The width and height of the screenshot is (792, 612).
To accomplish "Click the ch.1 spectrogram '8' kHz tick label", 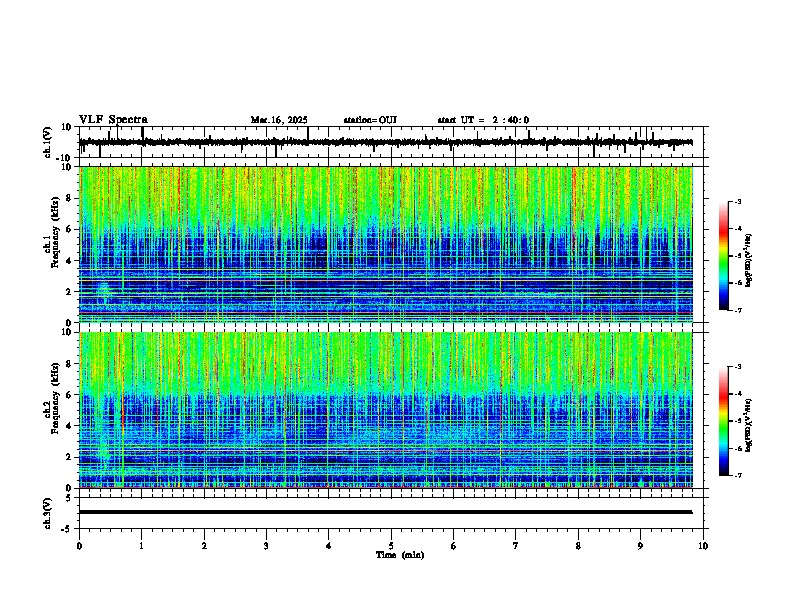I will [x=69, y=198].
